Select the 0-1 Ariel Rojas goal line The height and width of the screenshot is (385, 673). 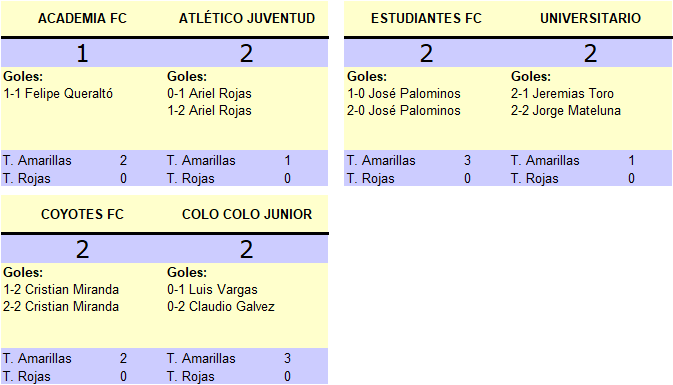[x=209, y=94]
